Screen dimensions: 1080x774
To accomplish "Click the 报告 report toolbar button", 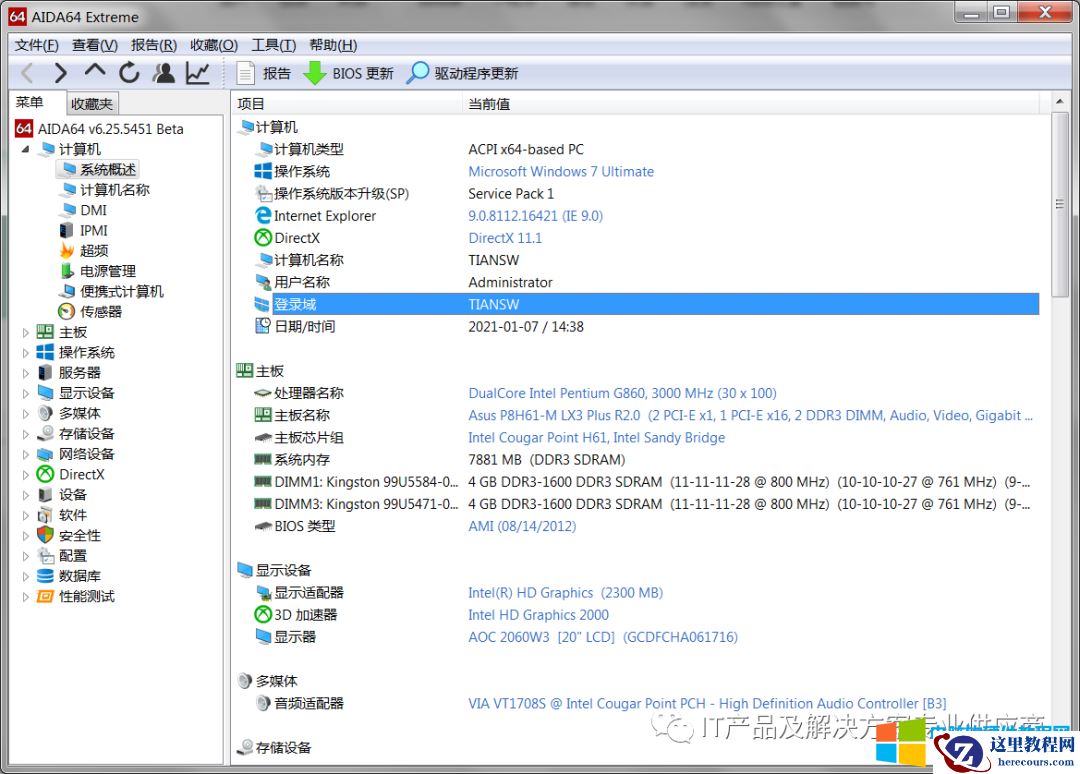I will (264, 74).
